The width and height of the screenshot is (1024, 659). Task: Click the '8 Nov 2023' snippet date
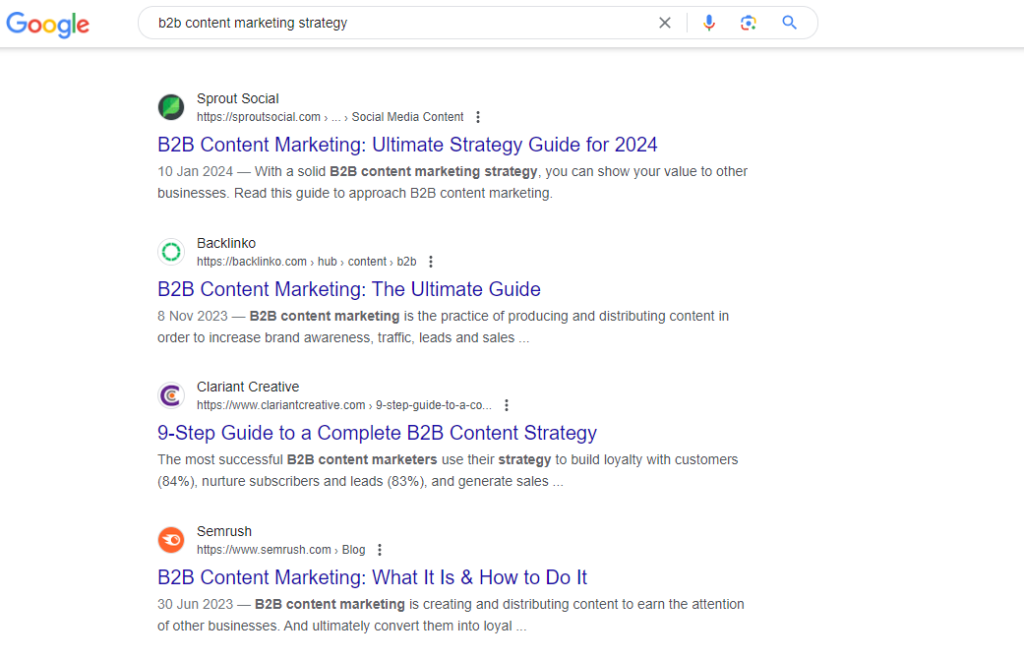tap(193, 316)
